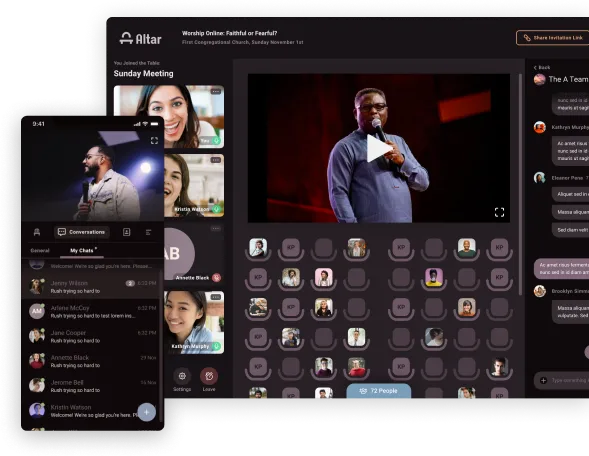Click Share Invitation Link button
Screen dimensions: 589x456
coord(553,38)
